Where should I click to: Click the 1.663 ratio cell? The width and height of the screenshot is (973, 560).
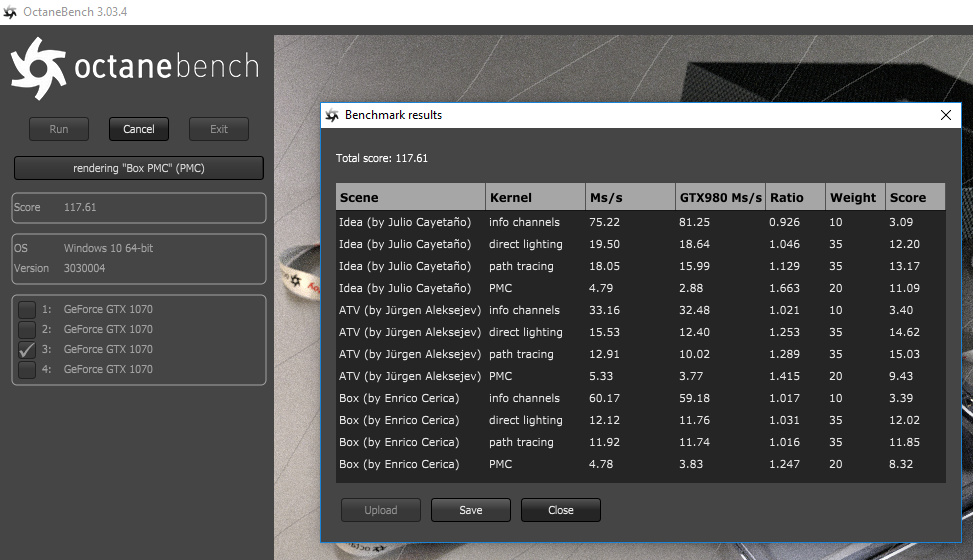point(784,289)
